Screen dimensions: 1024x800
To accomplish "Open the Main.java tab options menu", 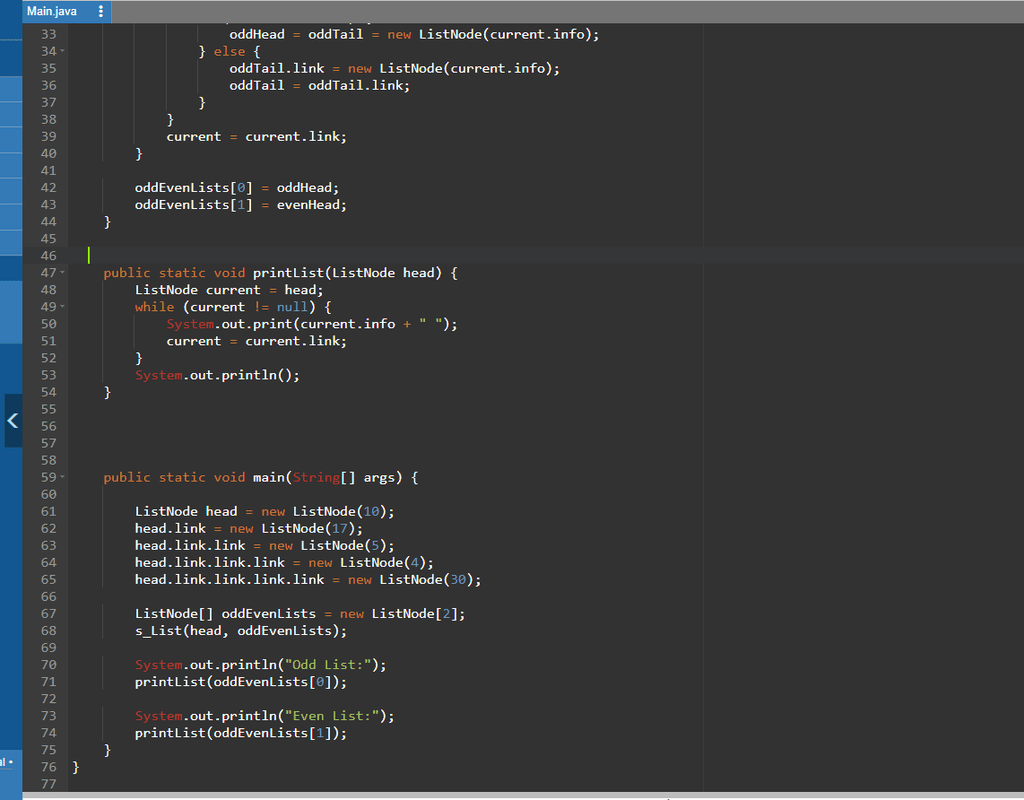I will (x=101, y=11).
